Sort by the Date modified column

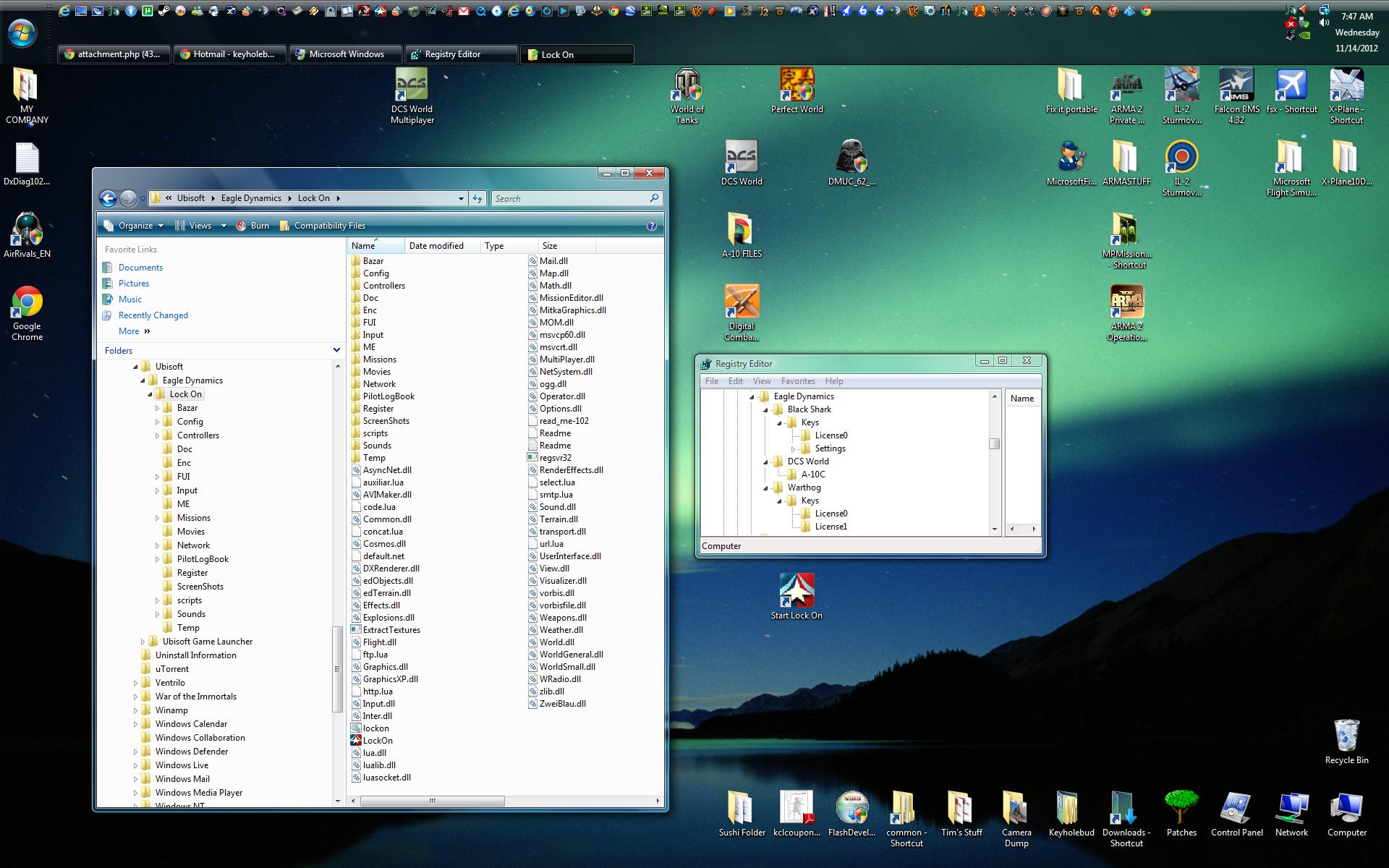click(436, 246)
